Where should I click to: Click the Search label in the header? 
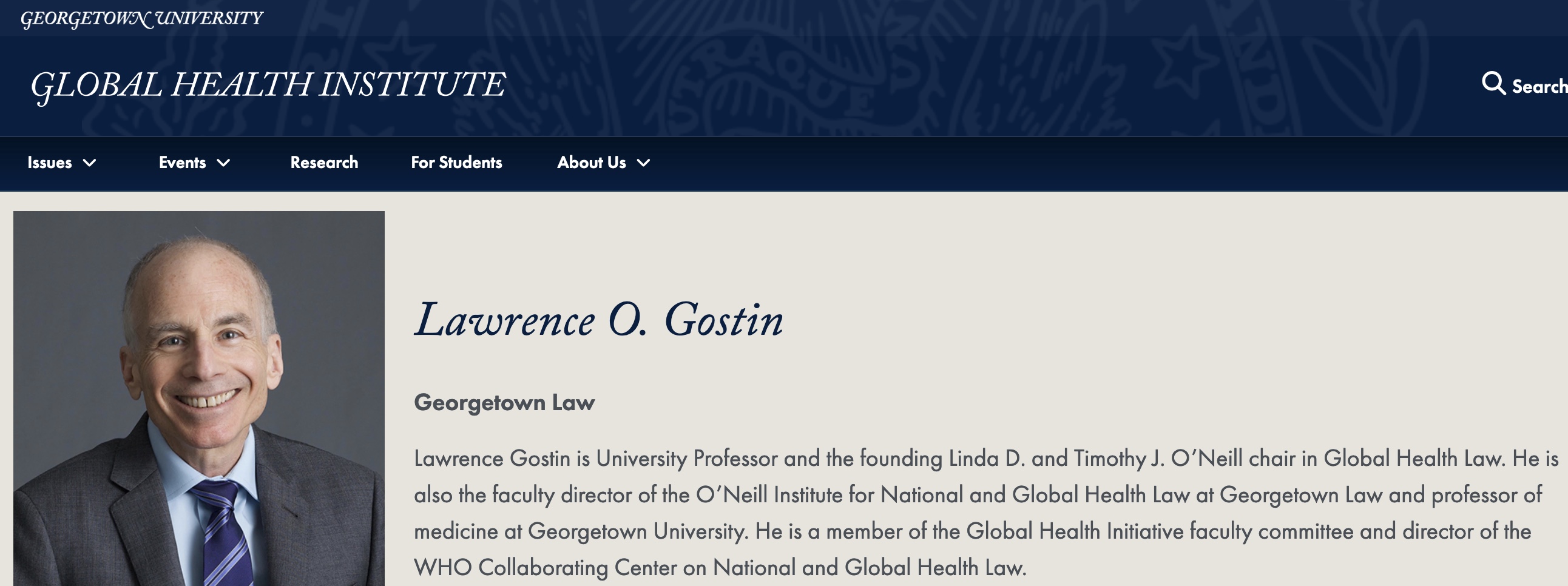pyautogui.click(x=1539, y=87)
